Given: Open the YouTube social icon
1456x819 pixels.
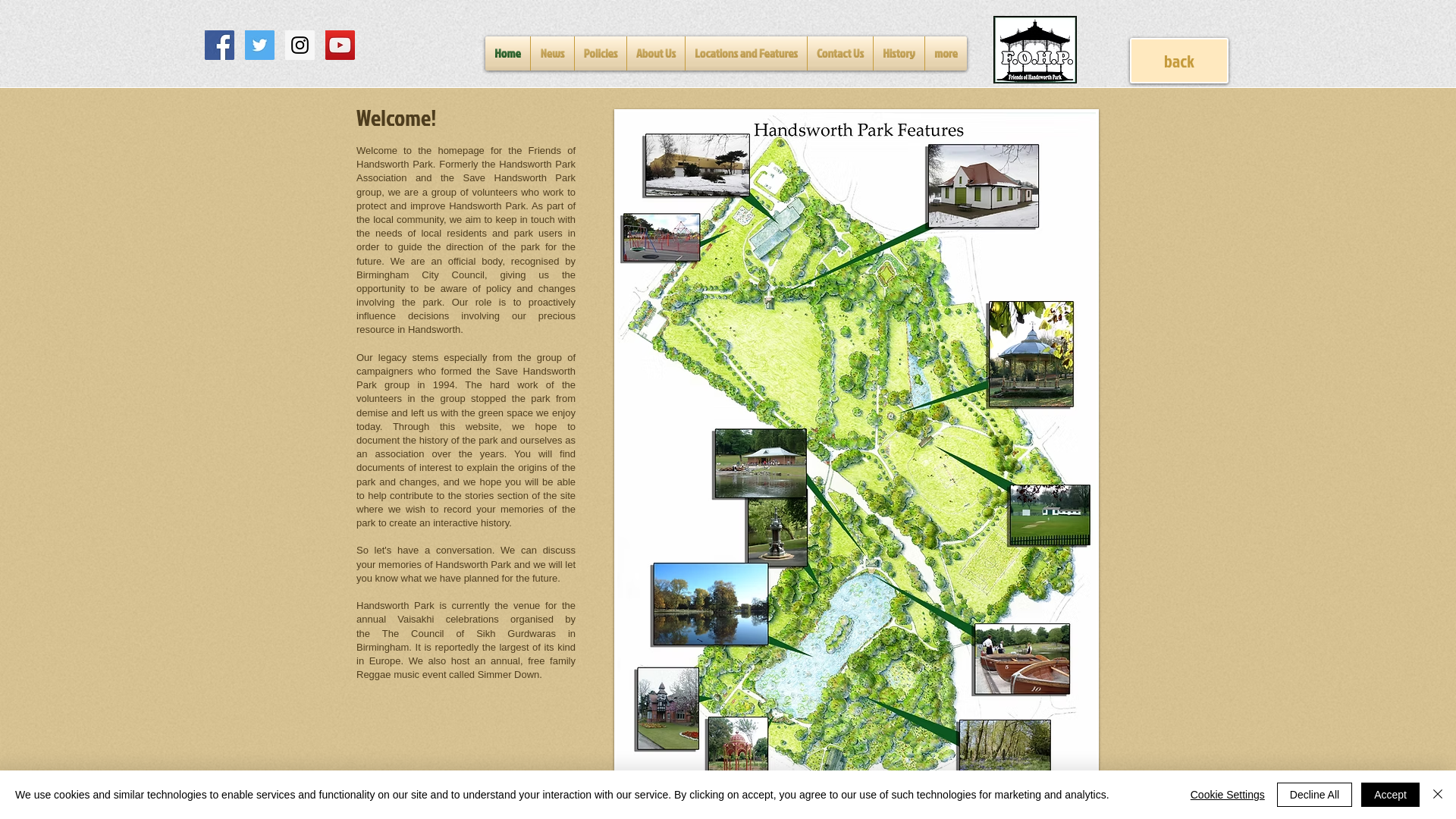Looking at the screenshot, I should 340,45.
